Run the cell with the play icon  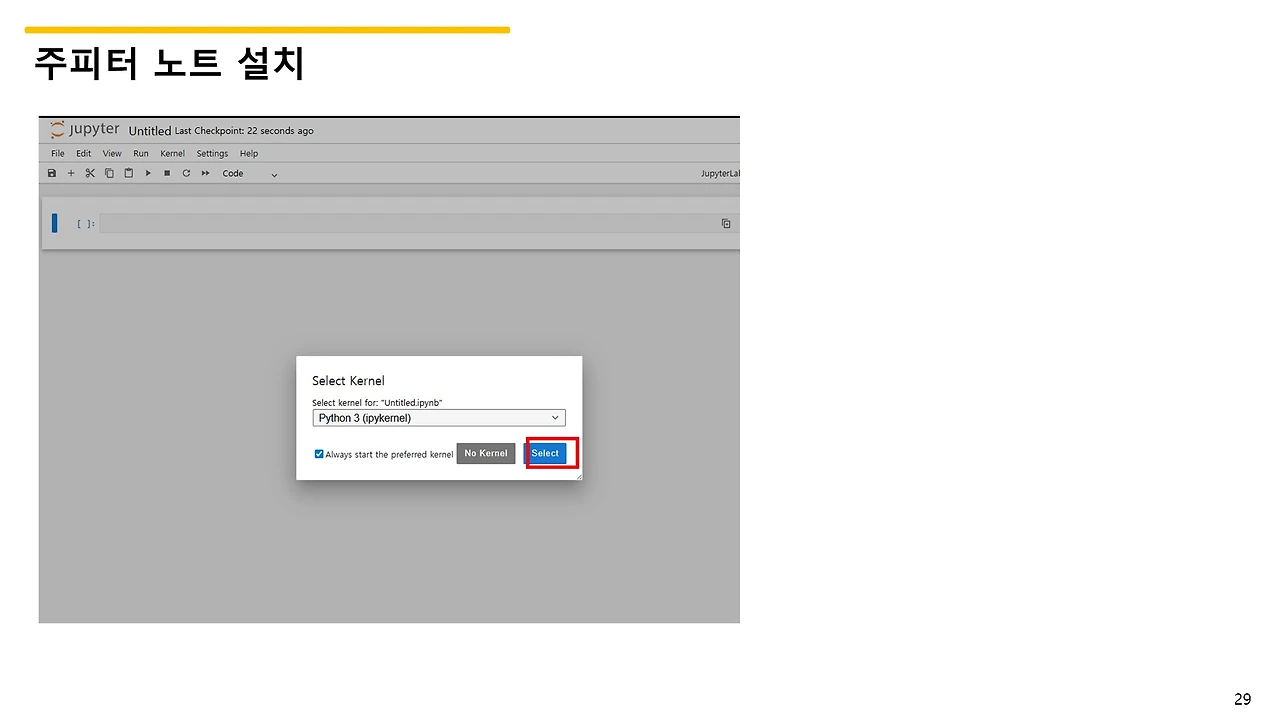point(148,173)
